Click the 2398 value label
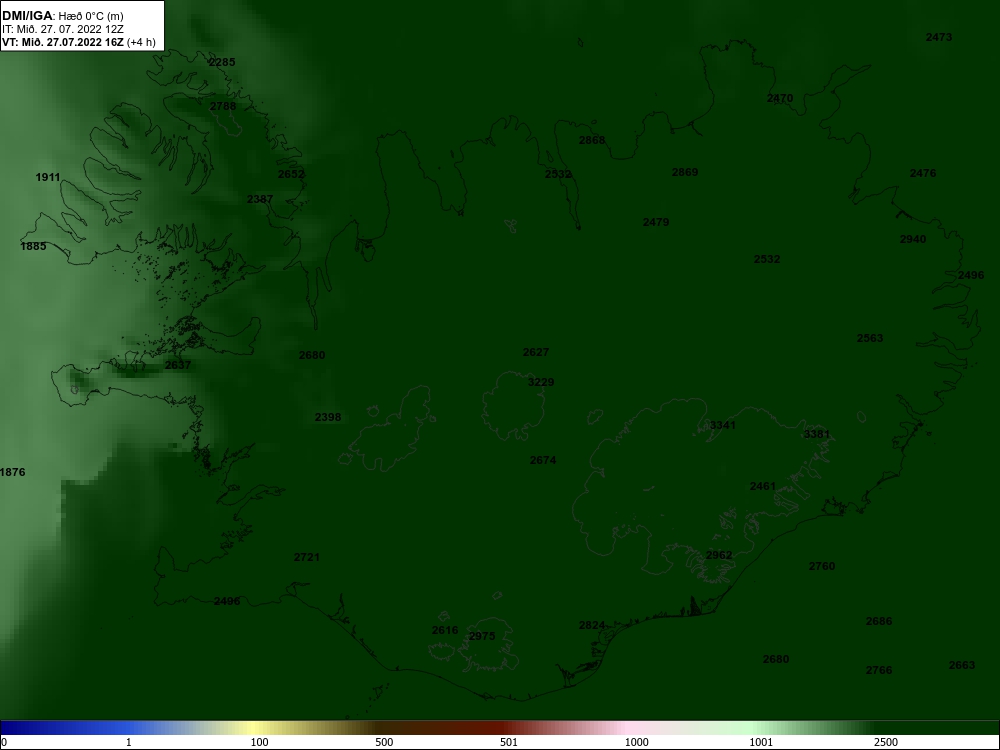The width and height of the screenshot is (1000, 750). pos(328,417)
